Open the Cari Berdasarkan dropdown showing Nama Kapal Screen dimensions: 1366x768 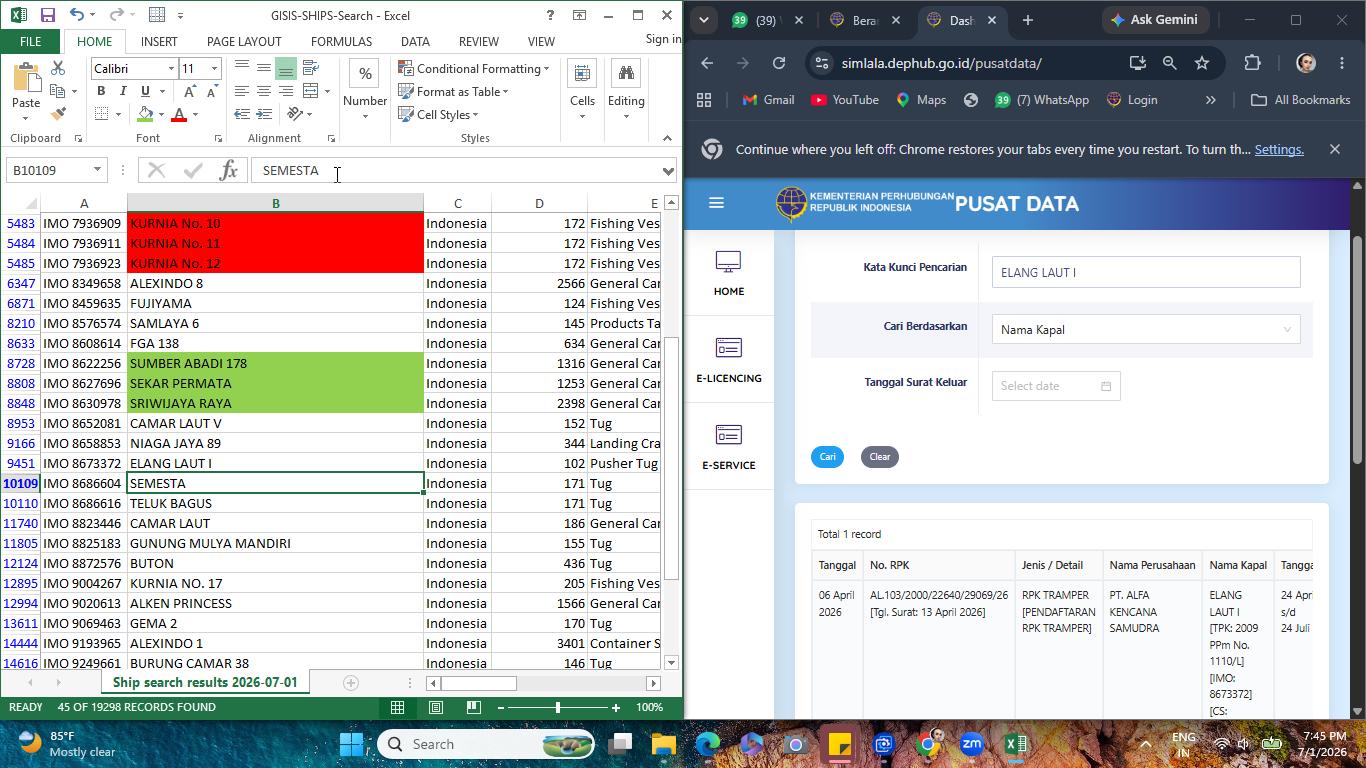1146,329
